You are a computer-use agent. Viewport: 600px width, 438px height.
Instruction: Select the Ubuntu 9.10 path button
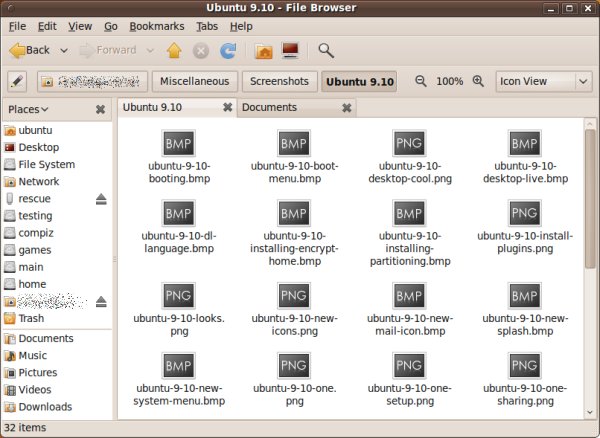pos(360,81)
